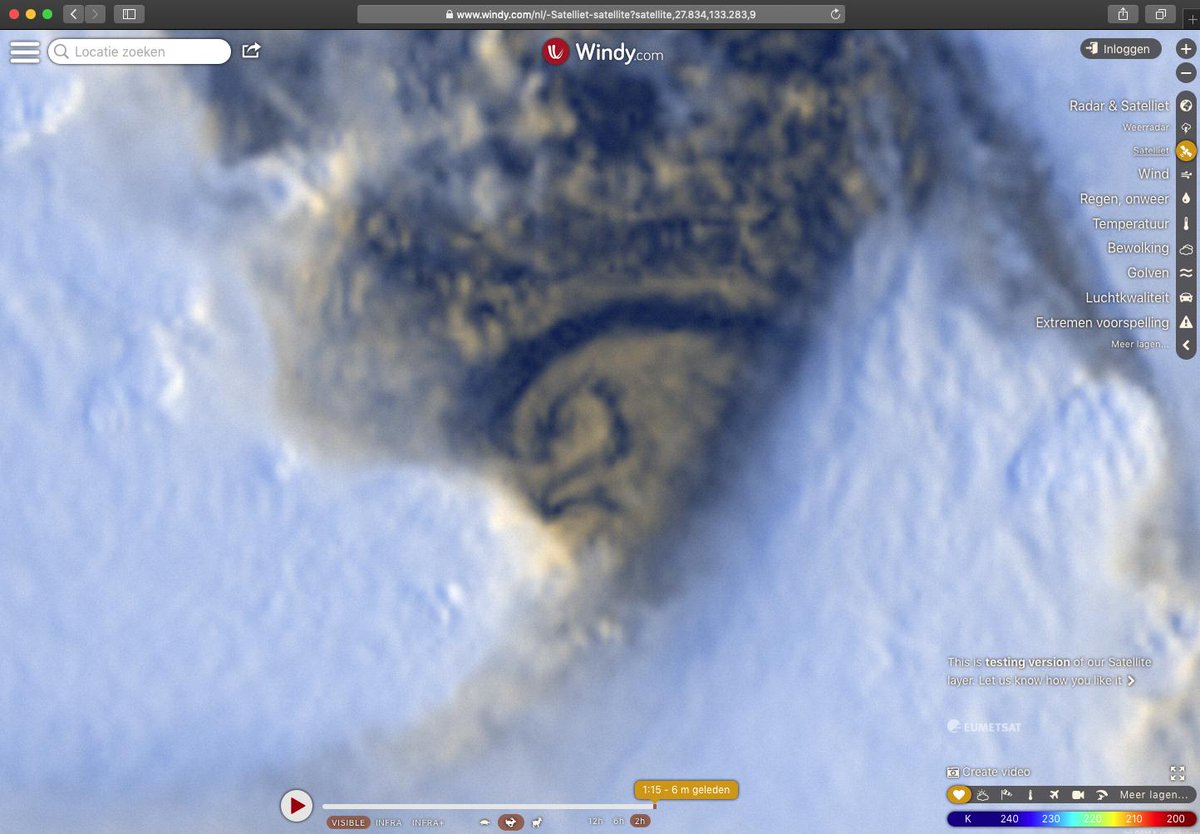Click the Golven text label
The image size is (1200, 834).
(x=1148, y=273)
